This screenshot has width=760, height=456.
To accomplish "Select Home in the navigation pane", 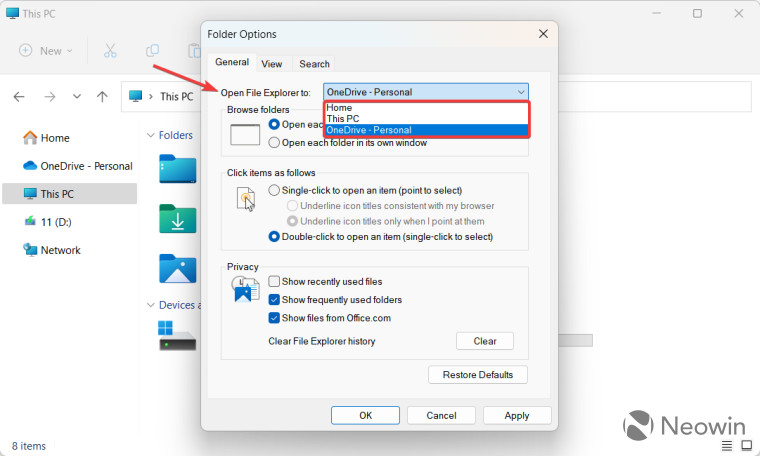I will (69, 138).
